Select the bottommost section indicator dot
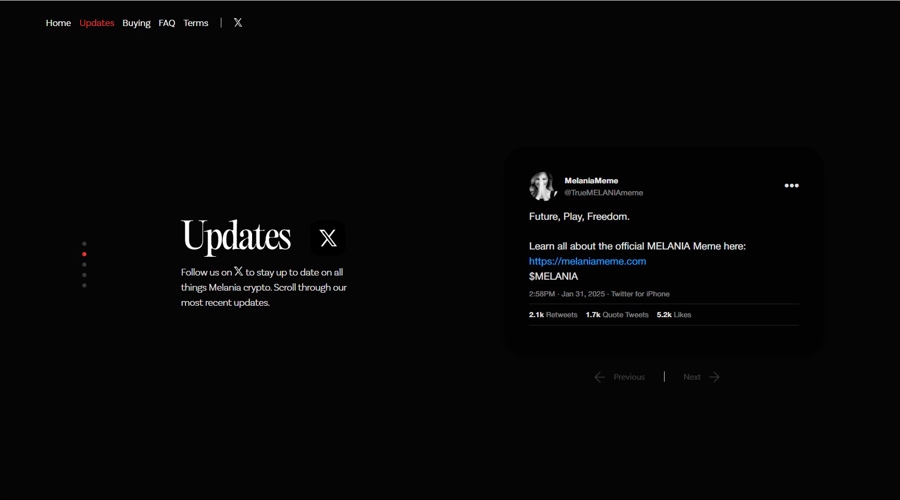 coord(84,286)
